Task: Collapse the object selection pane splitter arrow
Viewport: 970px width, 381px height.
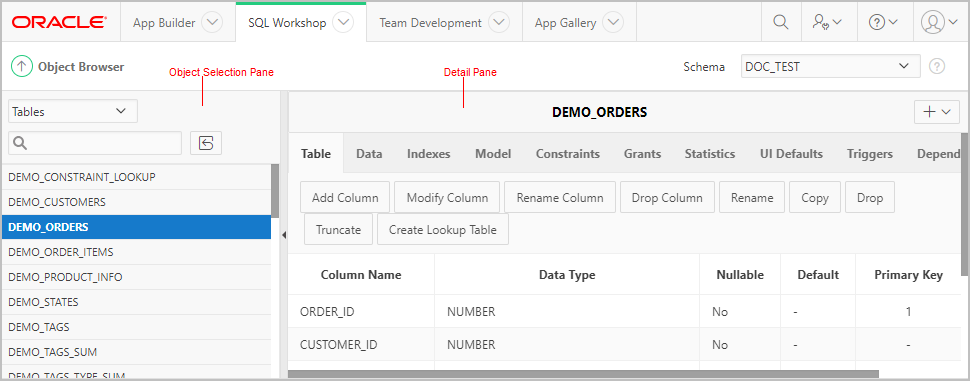Action: (284, 234)
